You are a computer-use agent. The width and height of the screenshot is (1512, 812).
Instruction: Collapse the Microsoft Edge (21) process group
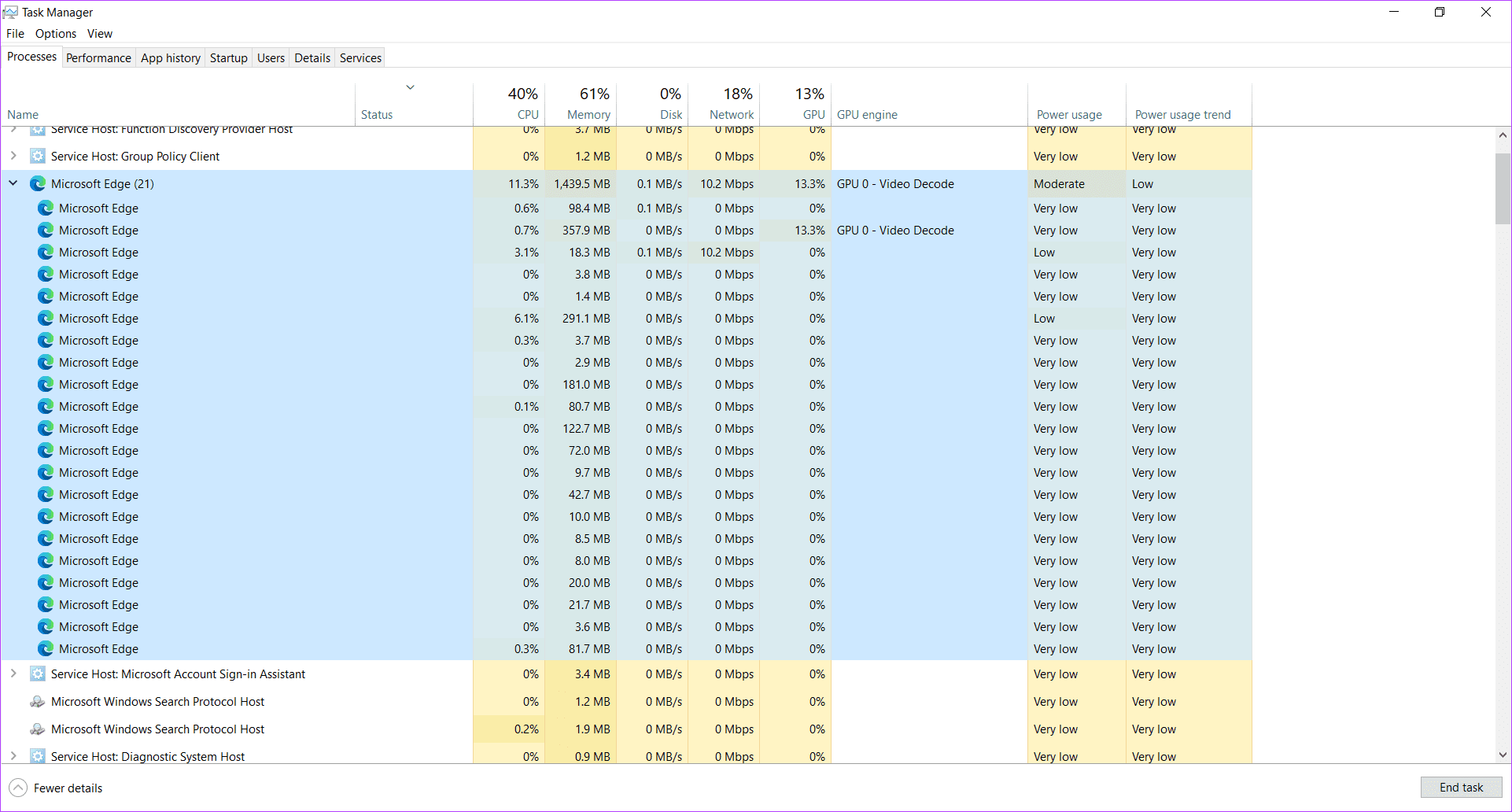pos(13,183)
